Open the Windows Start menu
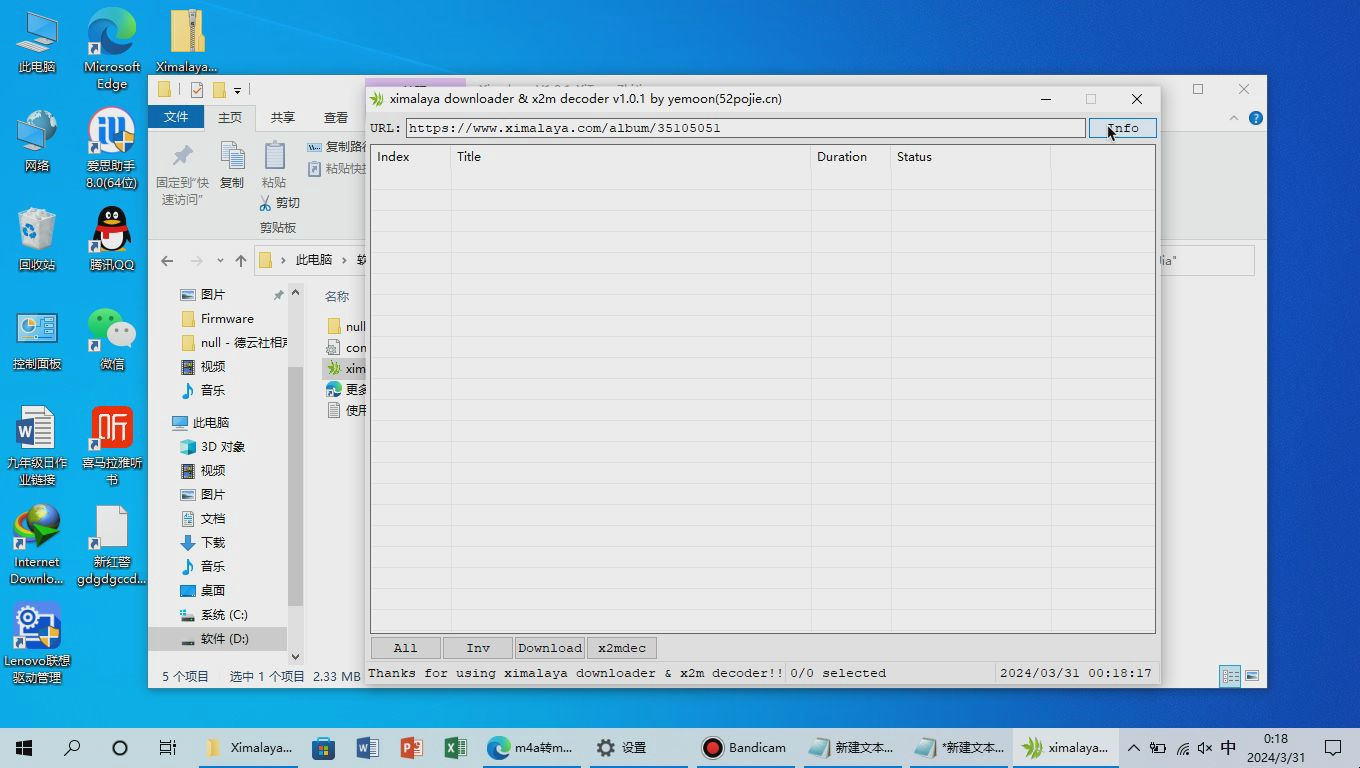This screenshot has width=1360, height=768. pyautogui.click(x=24, y=748)
